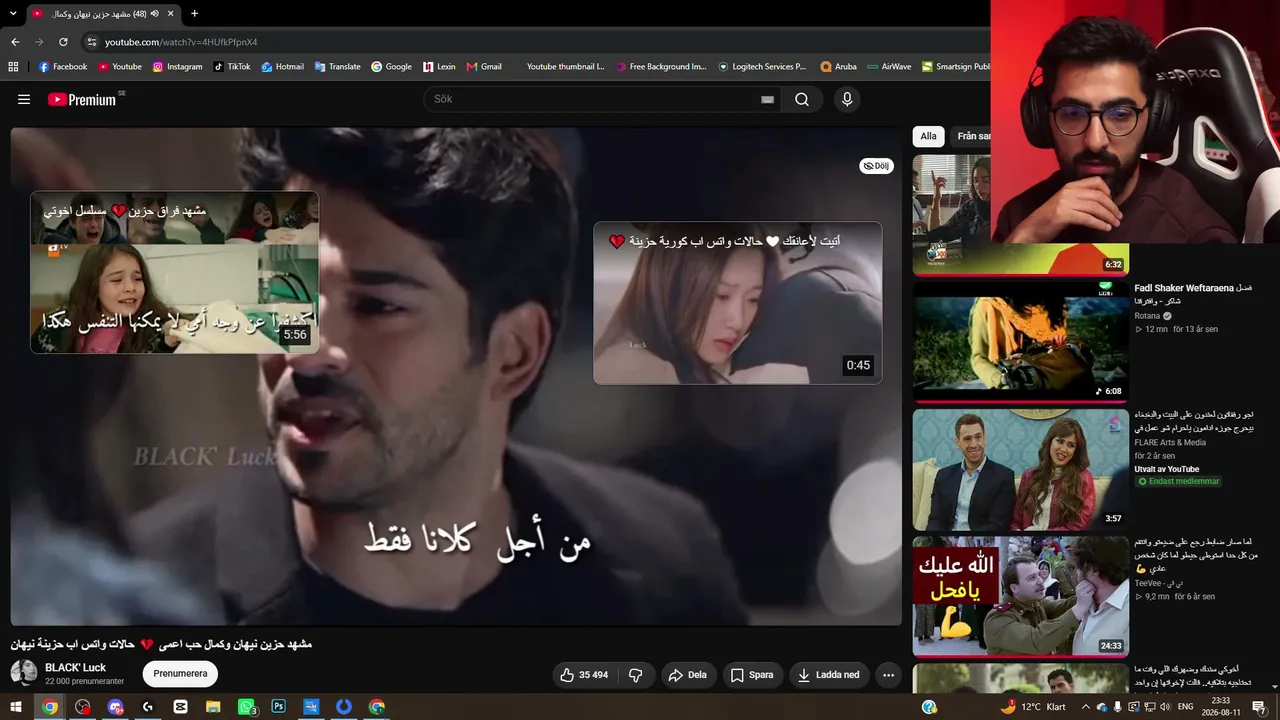This screenshot has width=1280, height=720.
Task: Mute the tab via speaker icon
Action: point(155,14)
